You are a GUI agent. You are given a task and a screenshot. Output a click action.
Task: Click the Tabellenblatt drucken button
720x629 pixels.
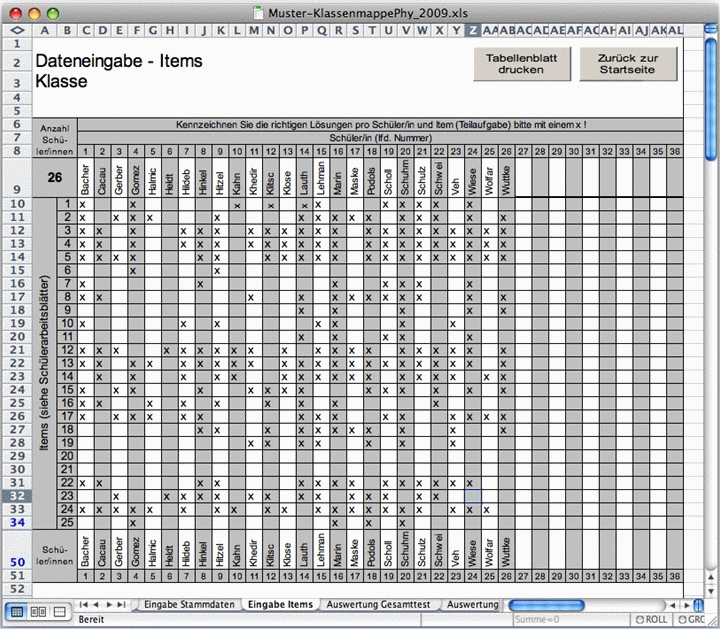522,64
